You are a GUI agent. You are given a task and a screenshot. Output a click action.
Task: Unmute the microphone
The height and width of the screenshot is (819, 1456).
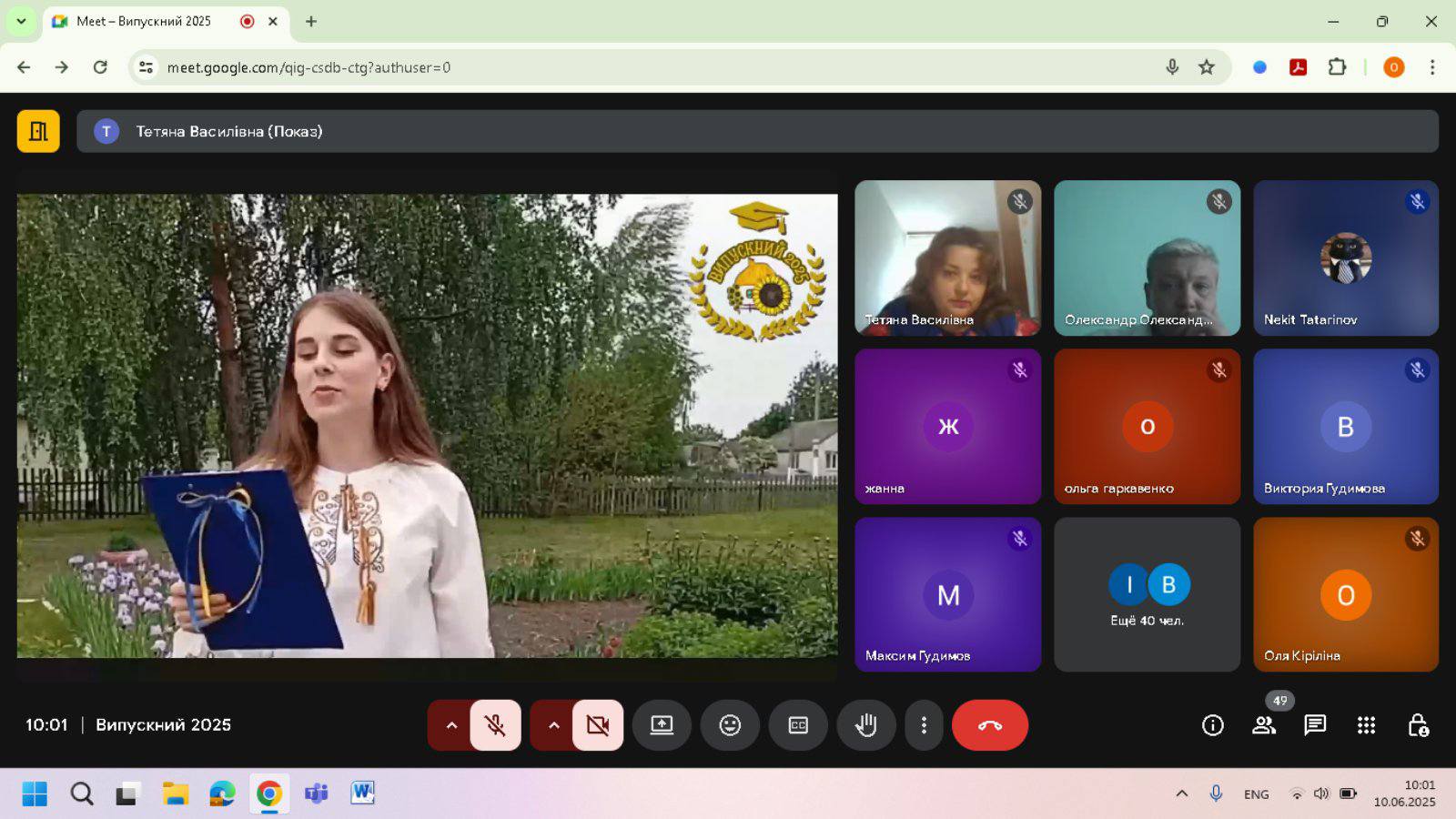(x=495, y=725)
